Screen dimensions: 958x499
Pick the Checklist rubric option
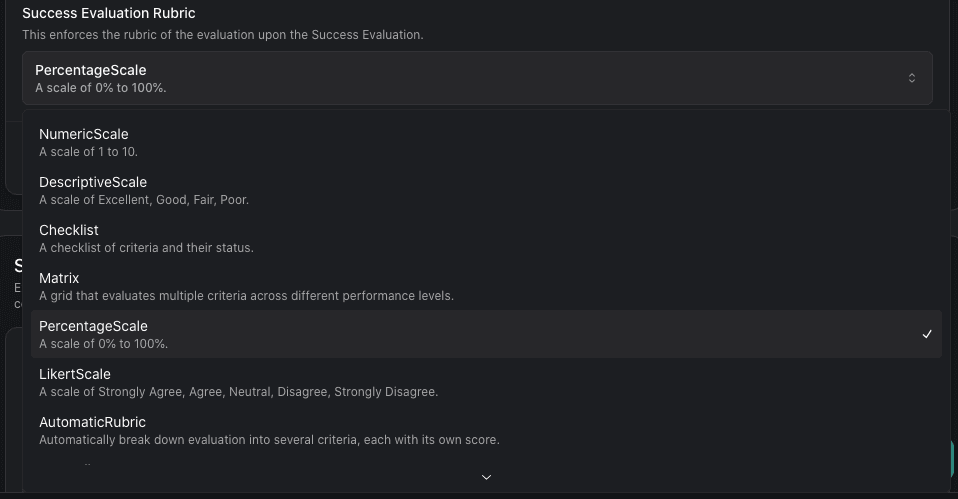tap(486, 238)
